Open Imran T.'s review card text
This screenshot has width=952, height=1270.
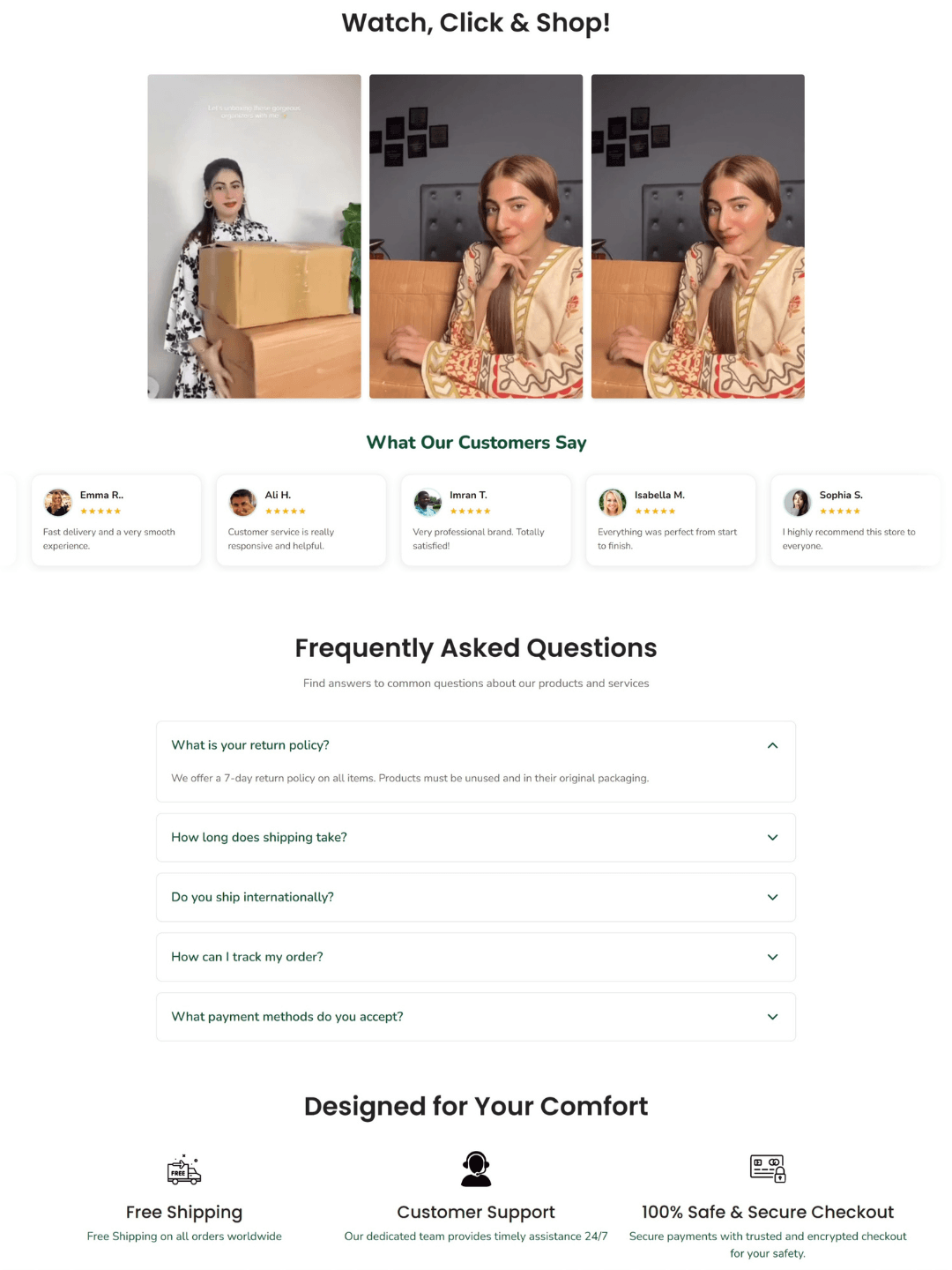(x=479, y=539)
